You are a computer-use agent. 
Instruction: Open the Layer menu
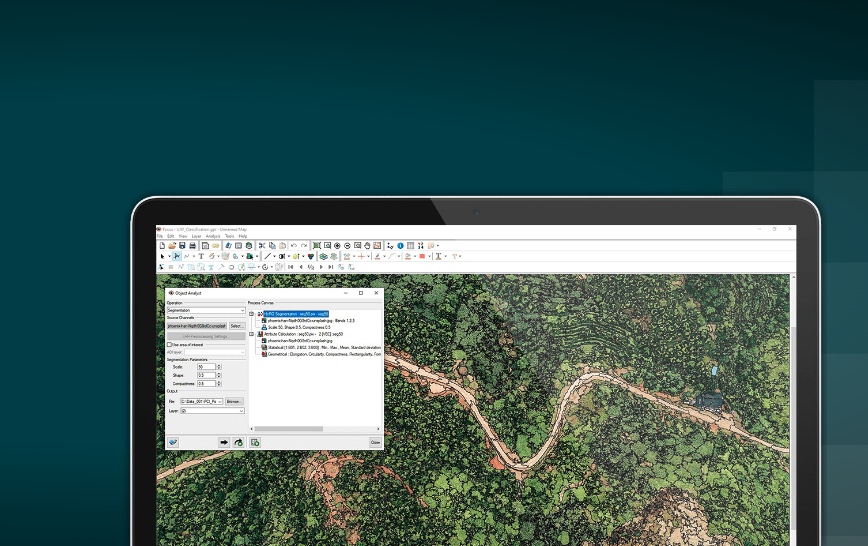click(196, 236)
